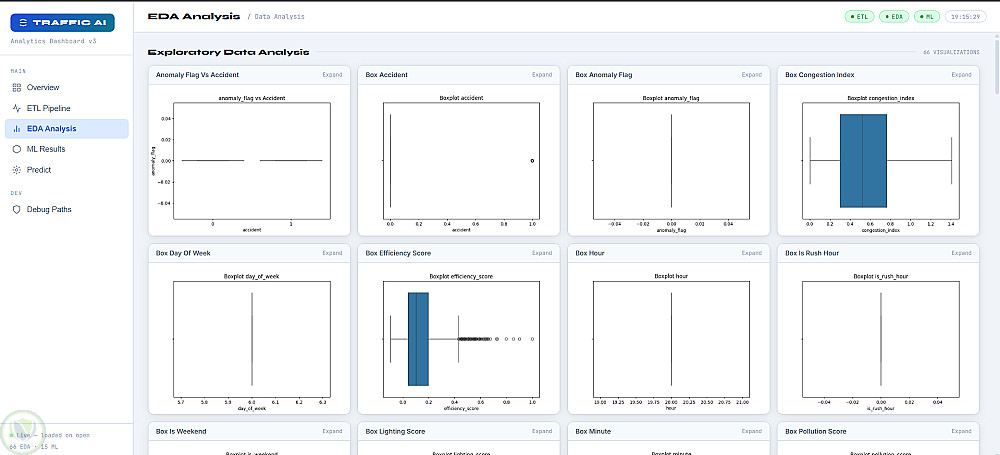Click the Debug Paths shield icon

point(17,209)
